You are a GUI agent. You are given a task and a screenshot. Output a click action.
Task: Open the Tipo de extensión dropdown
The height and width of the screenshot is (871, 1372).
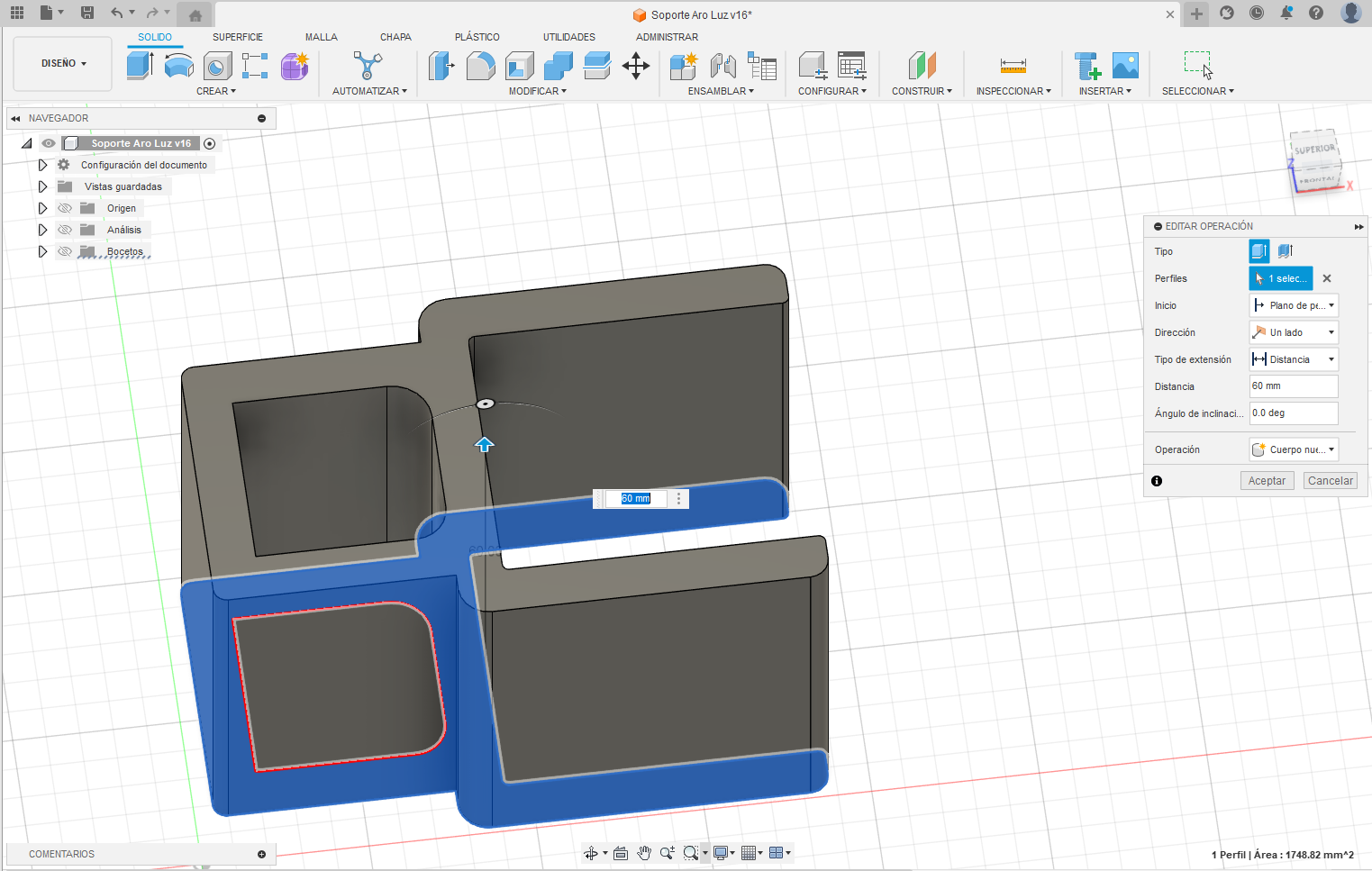[1294, 359]
